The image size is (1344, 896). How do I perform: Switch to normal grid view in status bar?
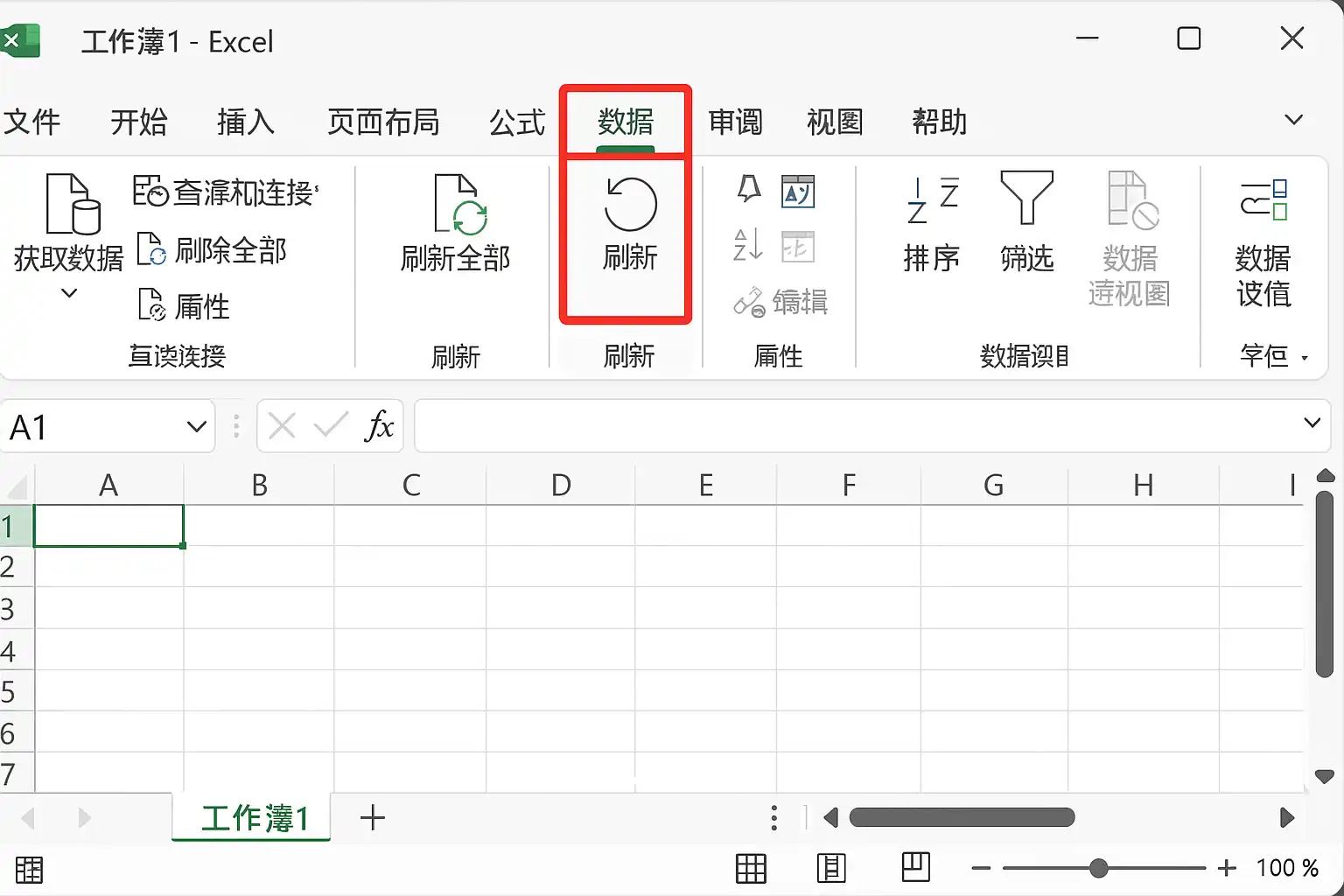coord(751,868)
